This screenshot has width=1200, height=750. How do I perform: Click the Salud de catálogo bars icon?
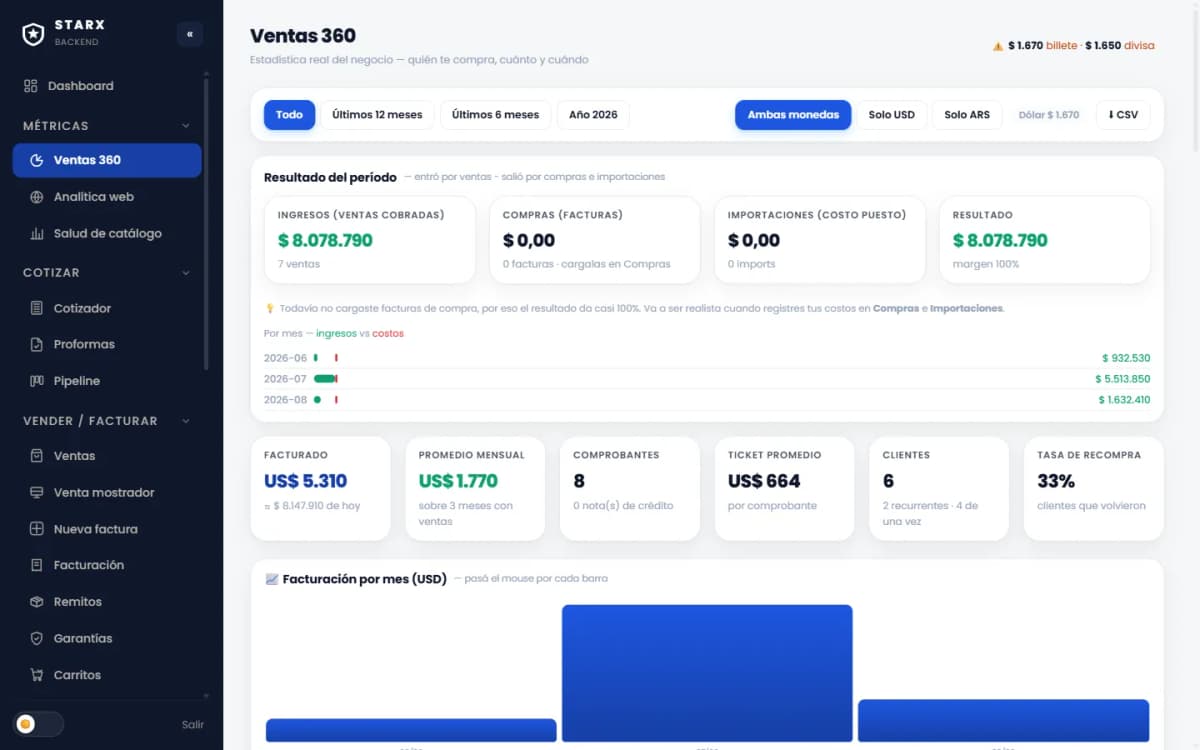pos(37,233)
